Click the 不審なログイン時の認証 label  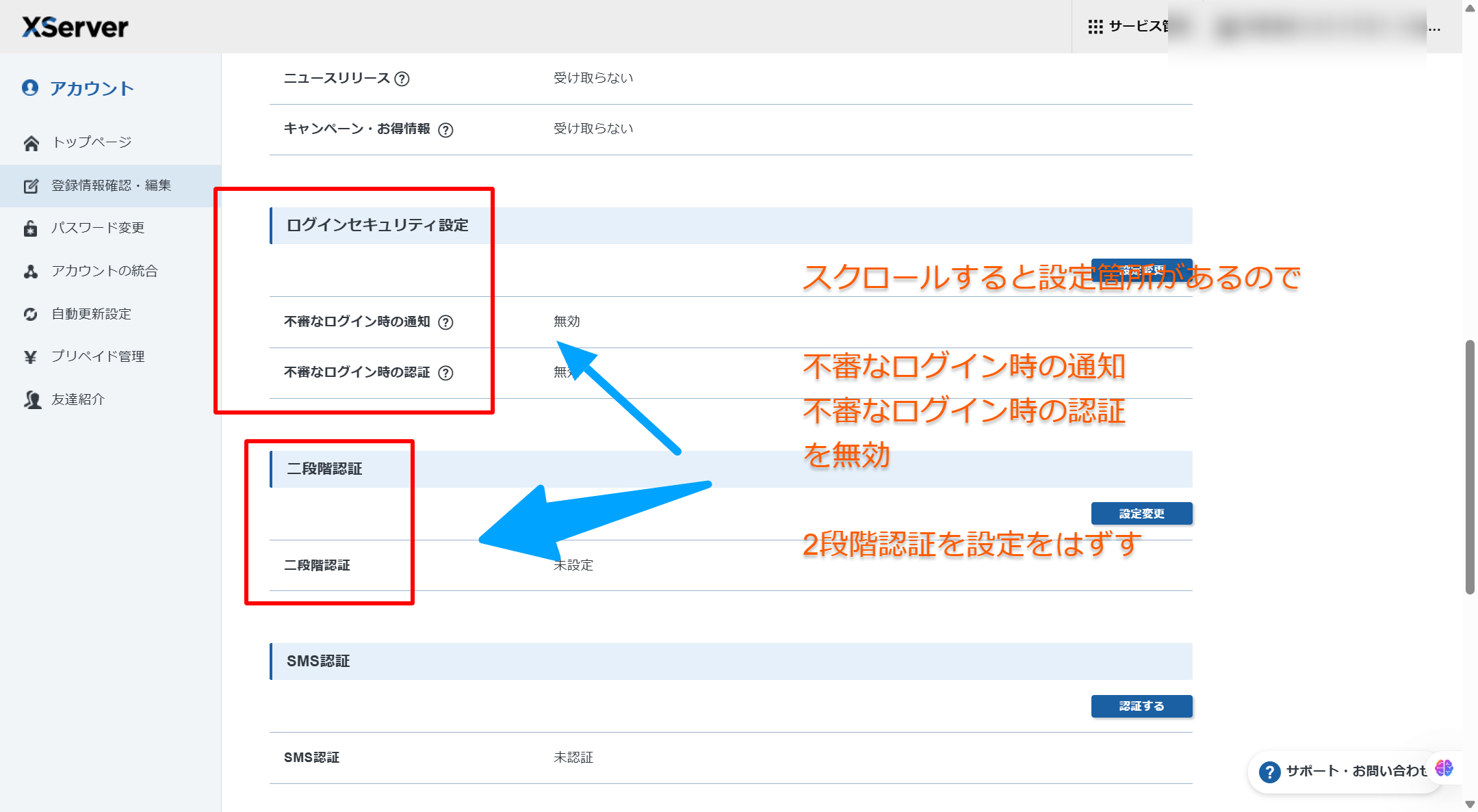coord(357,372)
